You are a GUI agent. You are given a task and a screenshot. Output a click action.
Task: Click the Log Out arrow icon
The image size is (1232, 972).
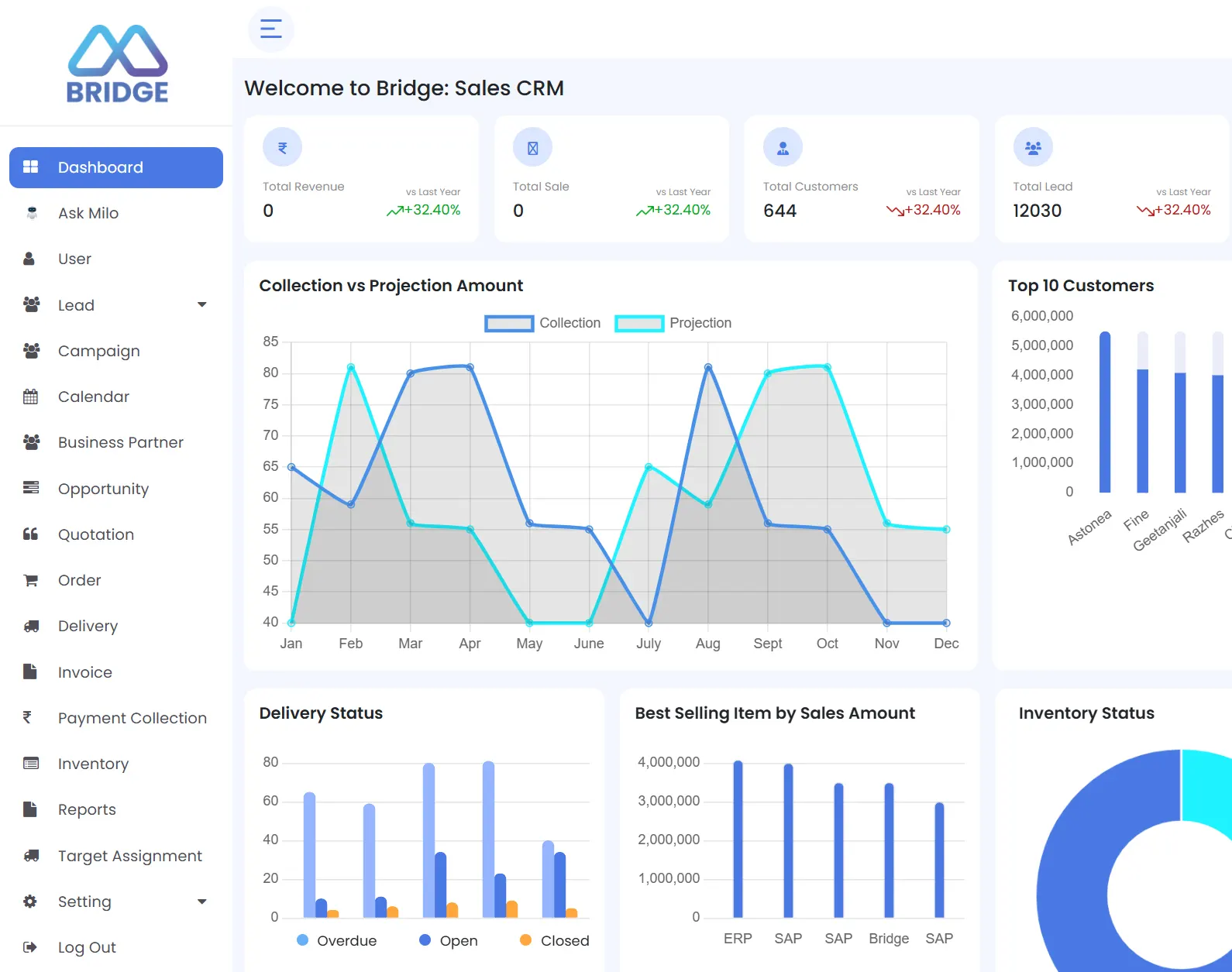30,947
